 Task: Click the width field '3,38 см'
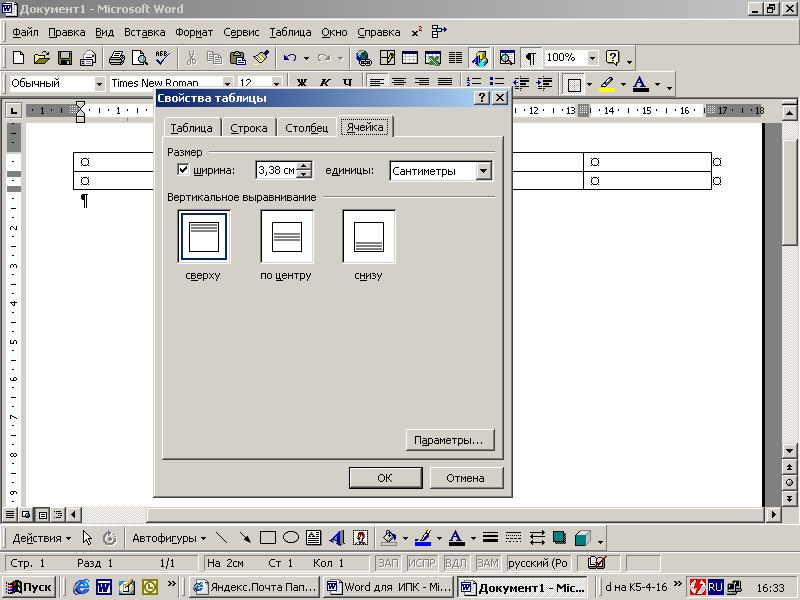[276, 170]
